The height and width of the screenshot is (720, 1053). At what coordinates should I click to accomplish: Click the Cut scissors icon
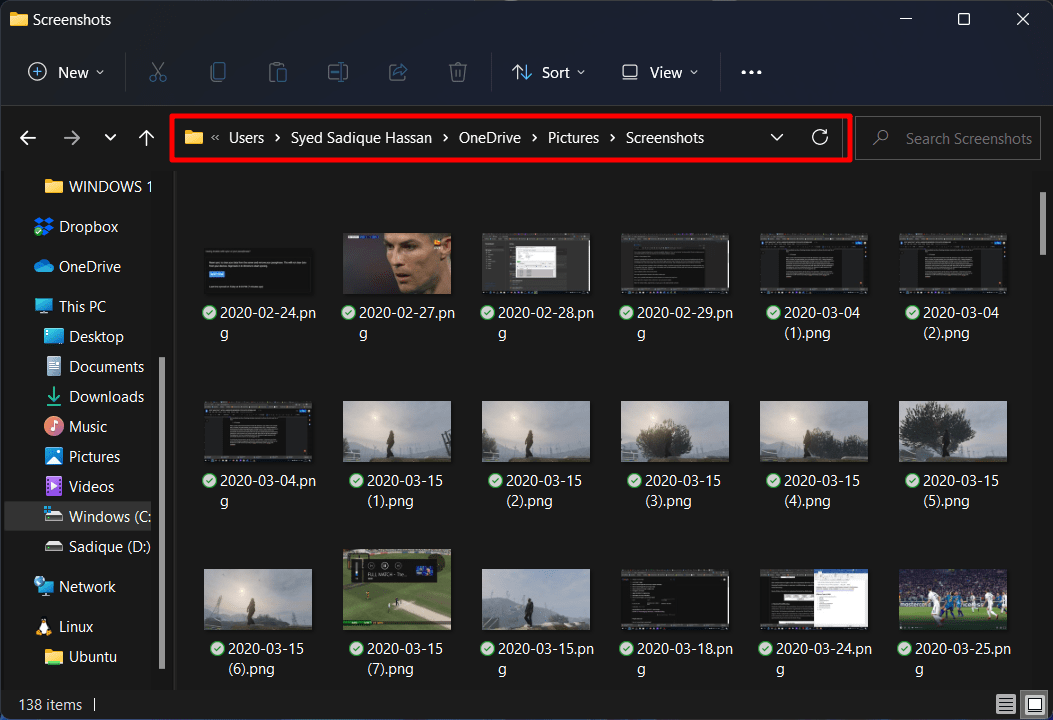tap(158, 72)
